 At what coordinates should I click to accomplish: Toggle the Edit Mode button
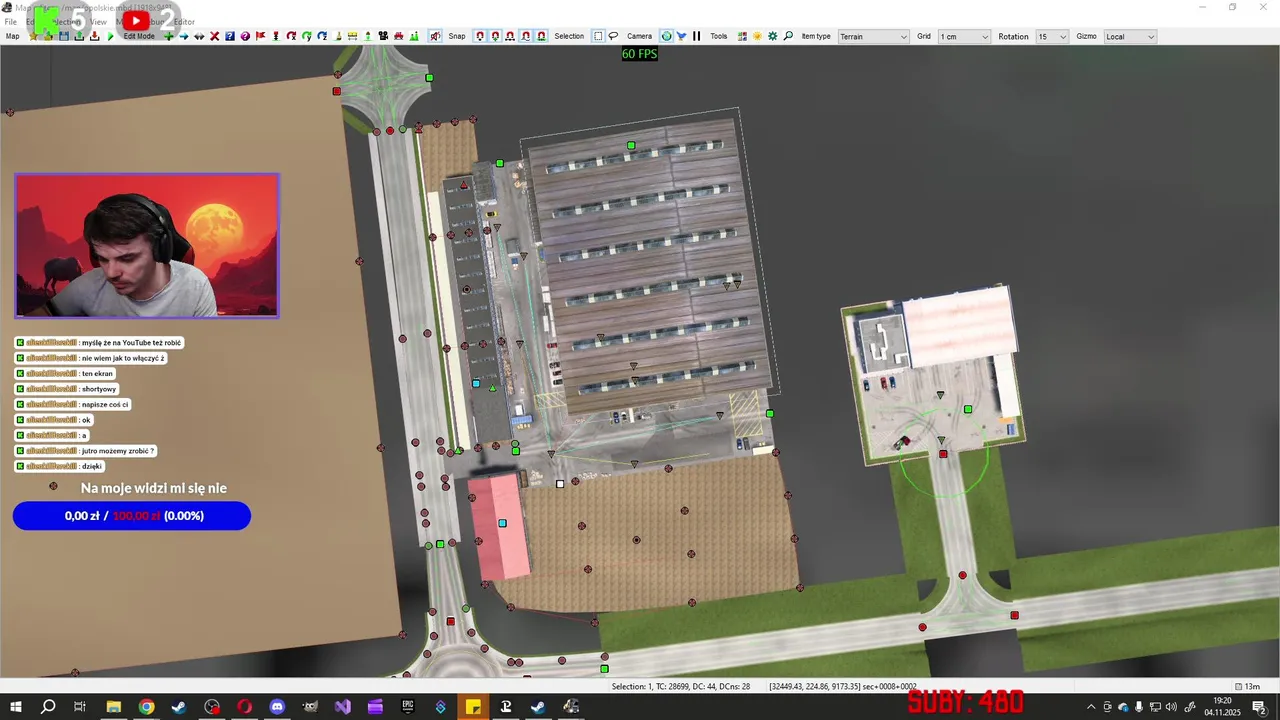(x=139, y=36)
